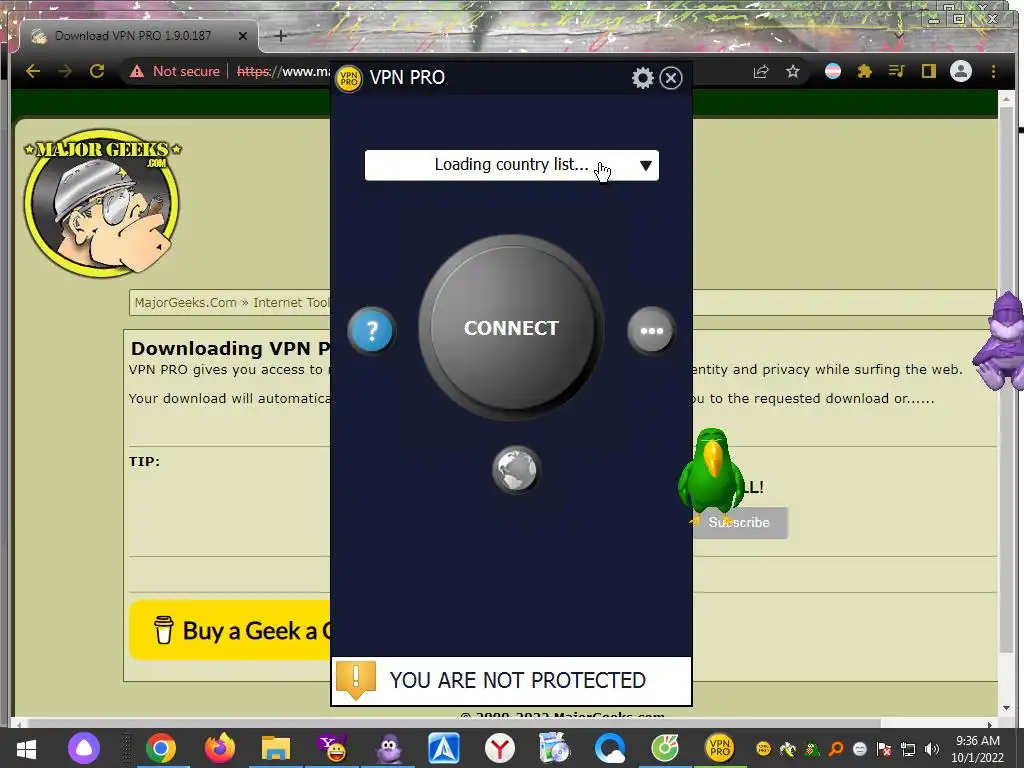Click the Subscribe button on webpage
The height and width of the screenshot is (768, 1024).
[x=739, y=522]
